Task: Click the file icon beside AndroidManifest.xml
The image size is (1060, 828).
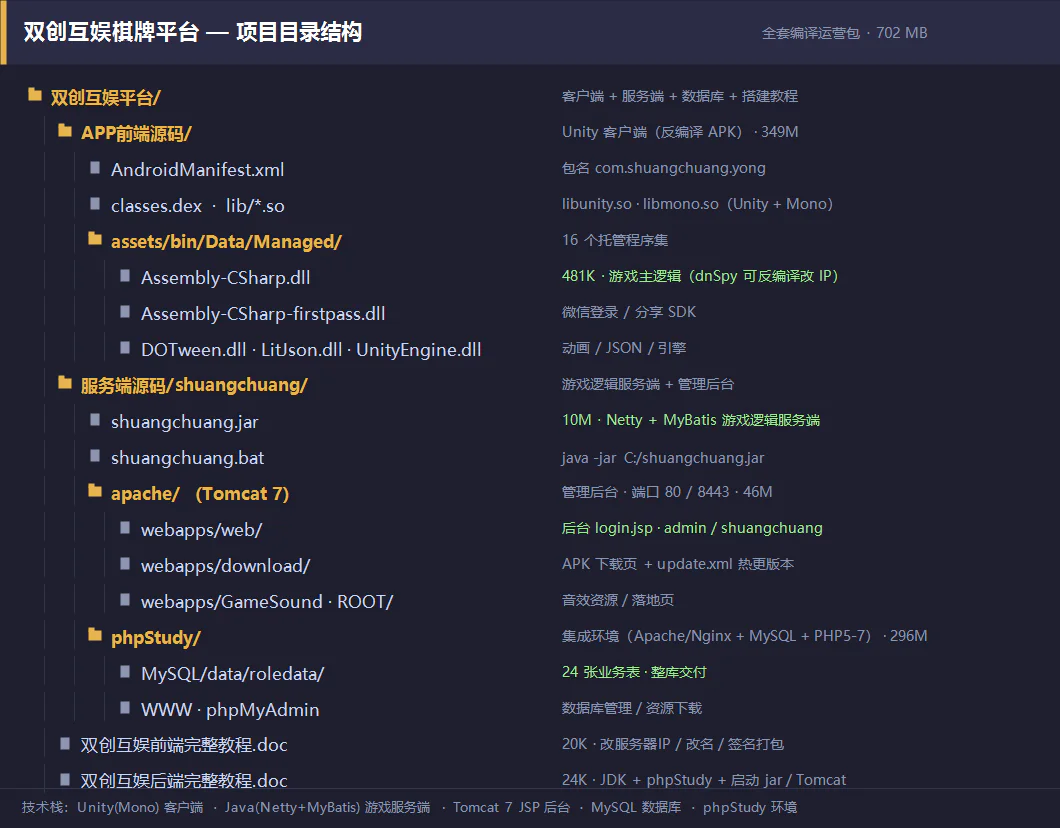Action: (x=95, y=167)
